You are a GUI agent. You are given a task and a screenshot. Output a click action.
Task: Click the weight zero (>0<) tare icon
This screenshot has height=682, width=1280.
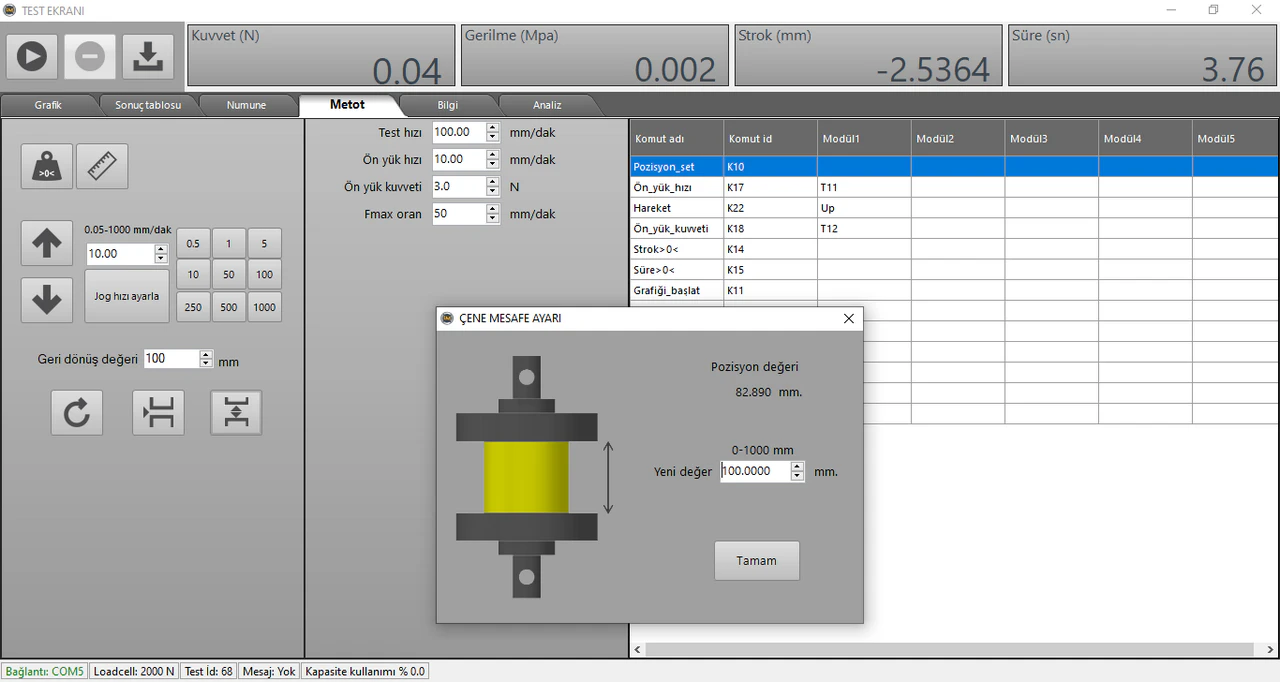[47, 166]
